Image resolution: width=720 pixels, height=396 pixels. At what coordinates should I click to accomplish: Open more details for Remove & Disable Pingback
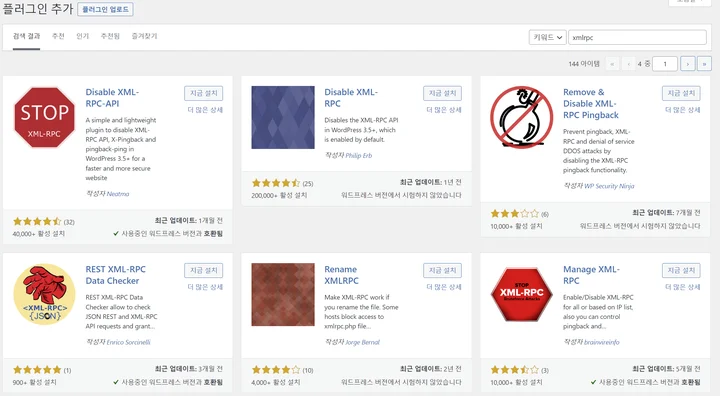point(682,110)
